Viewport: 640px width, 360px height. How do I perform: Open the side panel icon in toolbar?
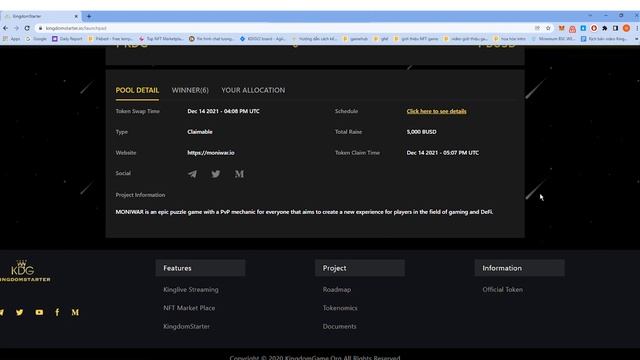(x=616, y=28)
